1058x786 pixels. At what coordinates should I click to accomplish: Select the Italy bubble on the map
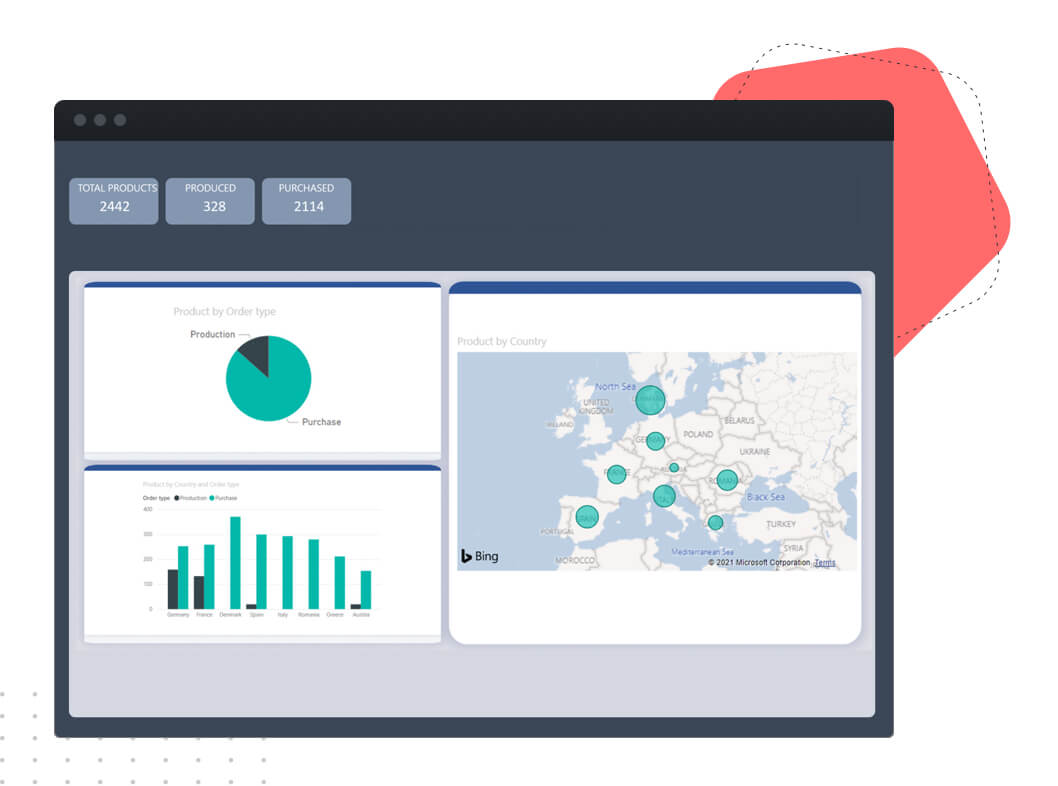tap(664, 497)
